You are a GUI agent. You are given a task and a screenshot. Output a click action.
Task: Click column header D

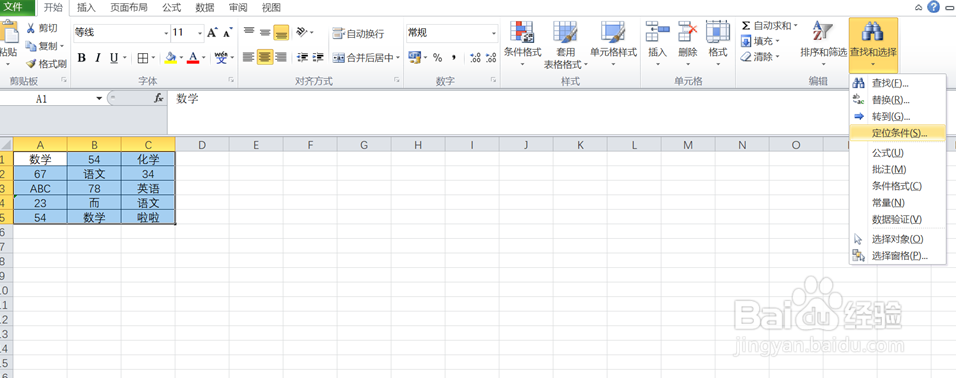click(x=202, y=144)
